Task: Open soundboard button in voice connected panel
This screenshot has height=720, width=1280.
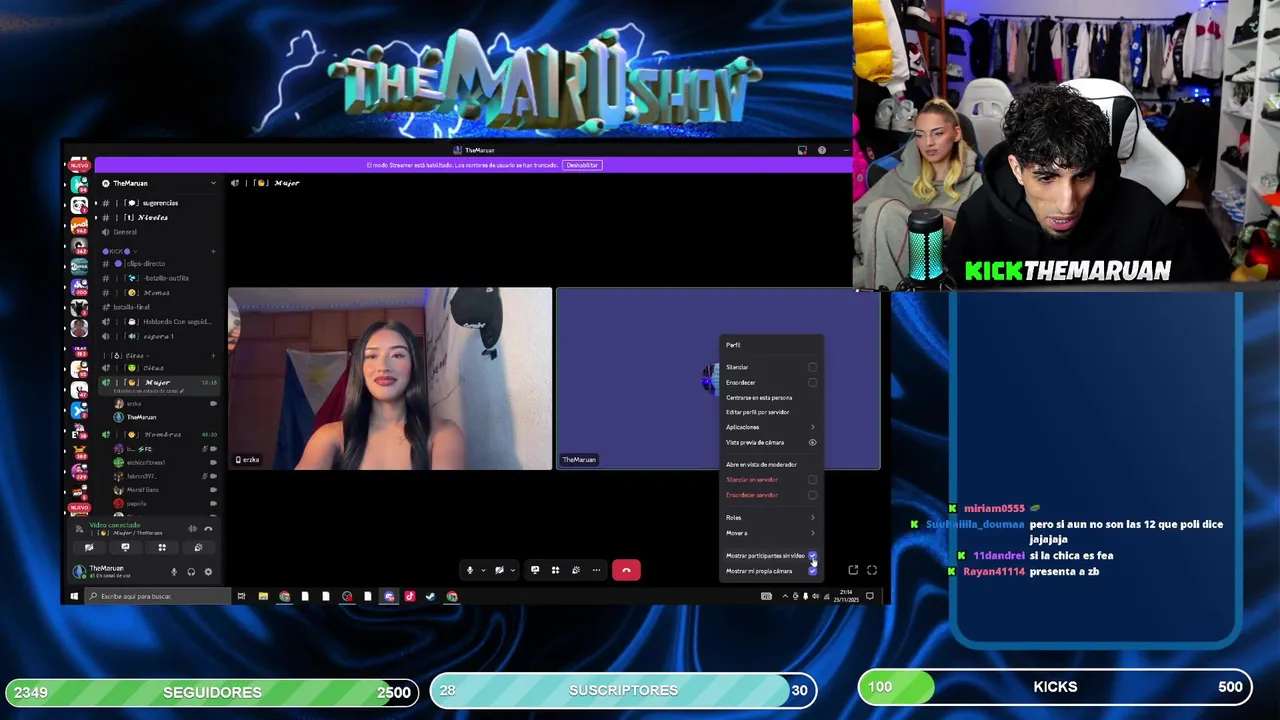Action: (x=198, y=548)
